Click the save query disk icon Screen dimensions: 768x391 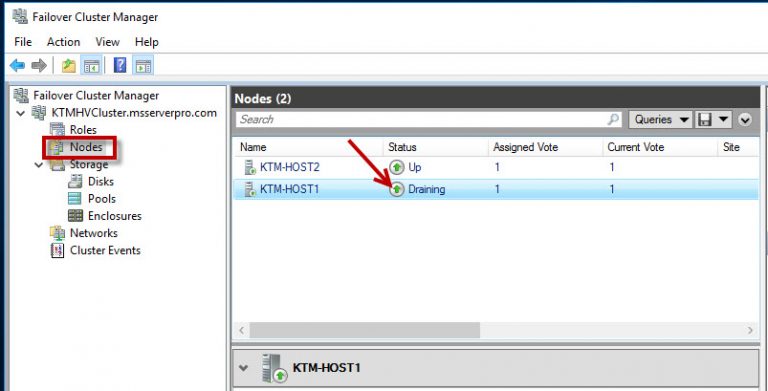[x=705, y=120]
